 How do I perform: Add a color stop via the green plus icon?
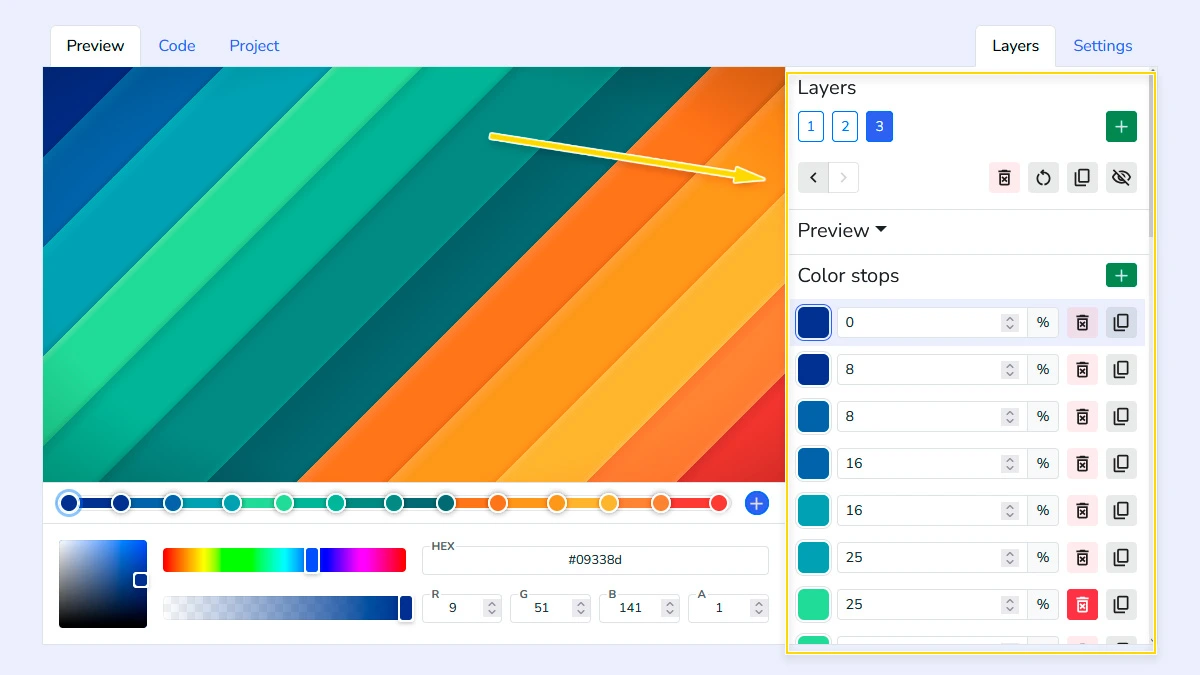point(1121,275)
